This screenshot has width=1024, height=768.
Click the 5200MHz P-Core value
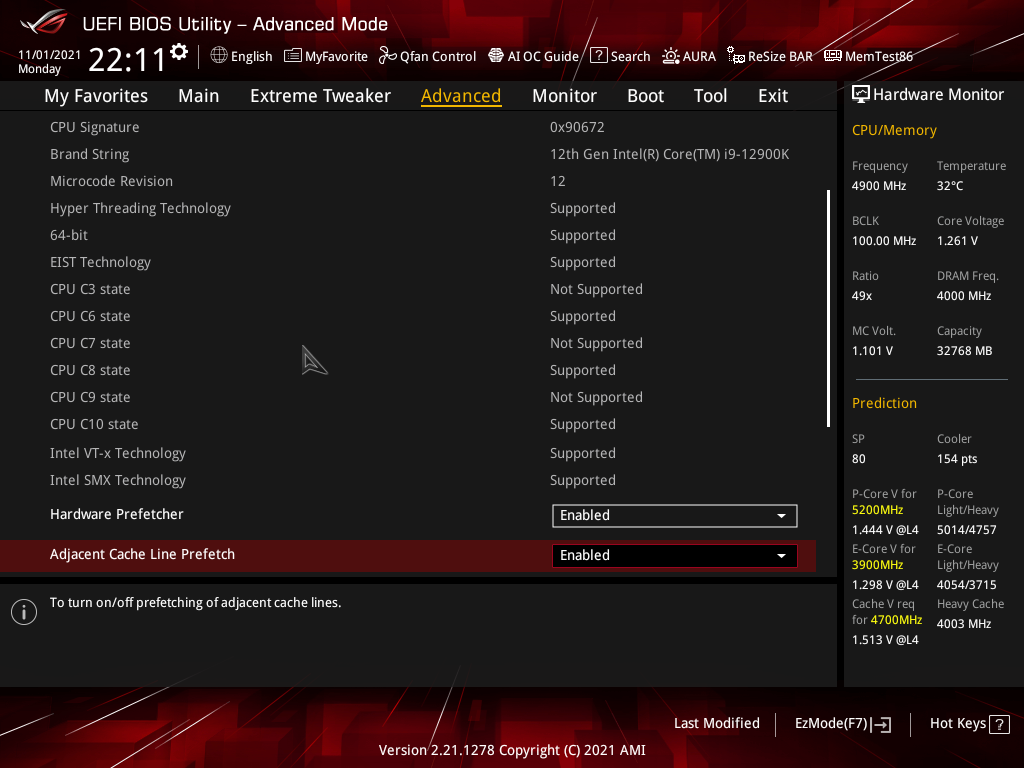878,510
